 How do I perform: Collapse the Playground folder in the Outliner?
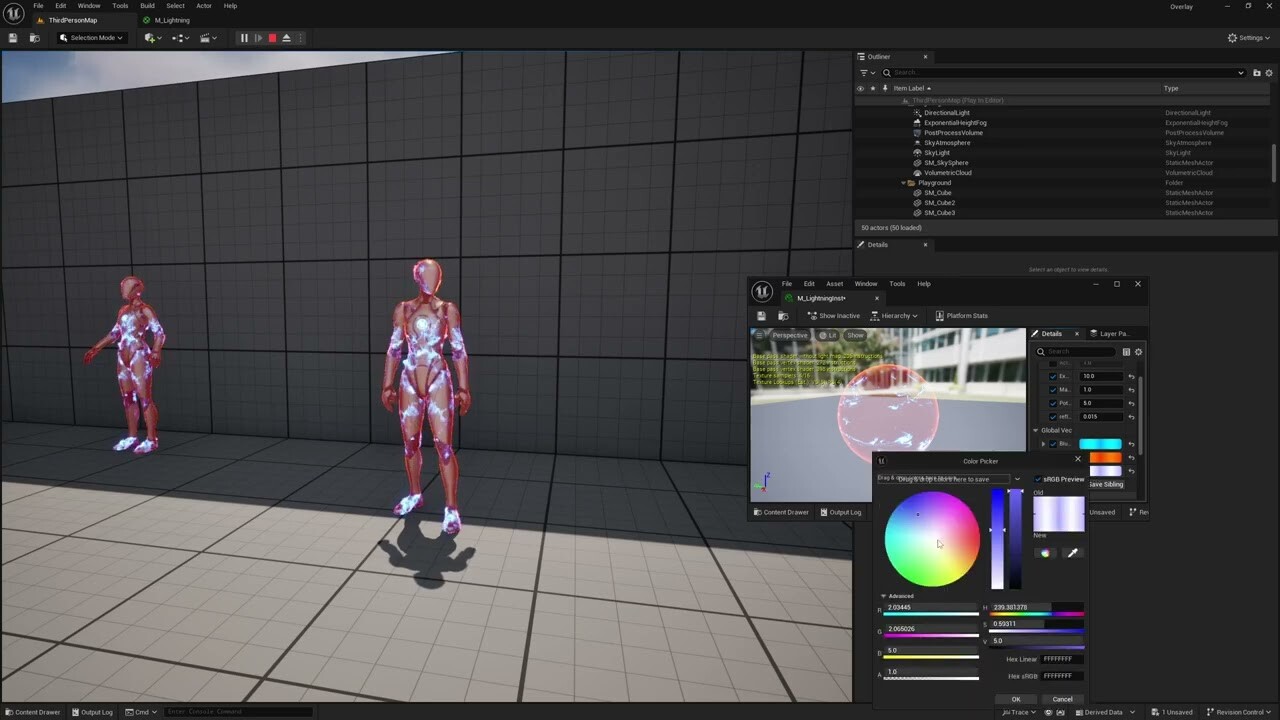tap(903, 182)
